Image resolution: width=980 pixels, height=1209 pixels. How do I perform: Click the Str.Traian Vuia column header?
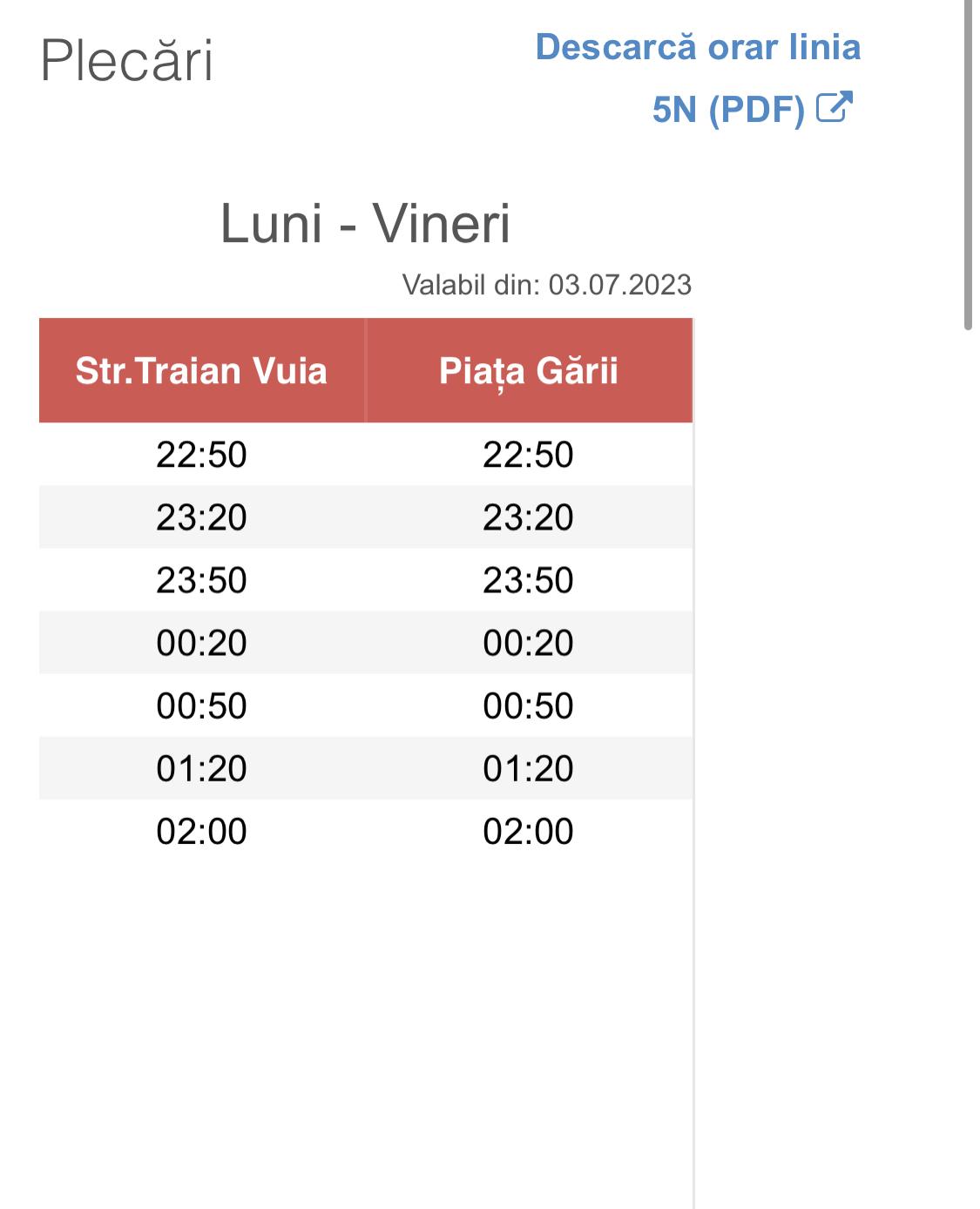coord(201,371)
